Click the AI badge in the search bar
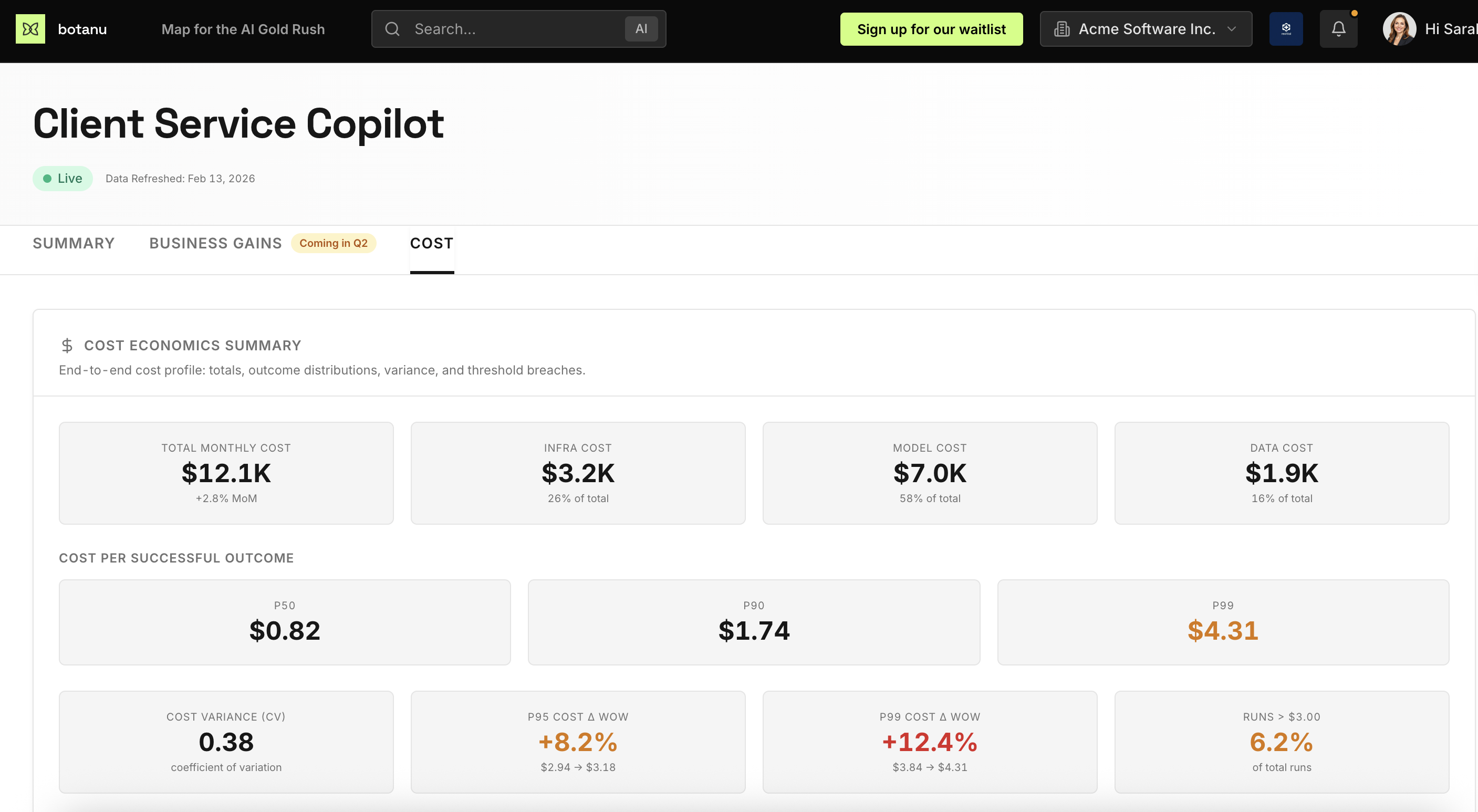 (x=641, y=29)
